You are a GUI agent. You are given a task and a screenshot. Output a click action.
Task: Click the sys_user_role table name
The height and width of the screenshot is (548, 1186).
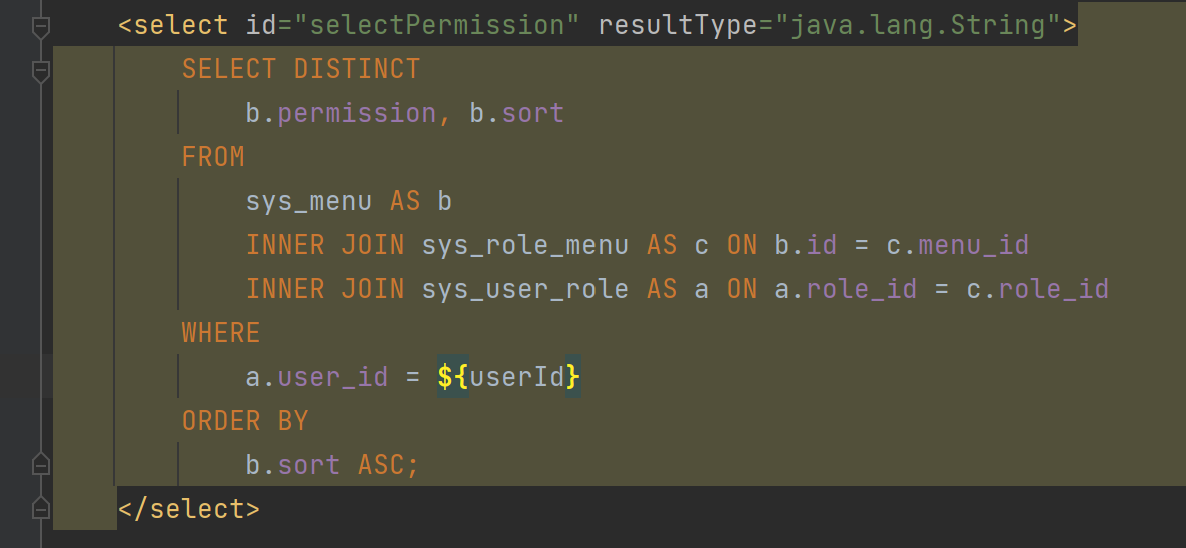[525, 289]
